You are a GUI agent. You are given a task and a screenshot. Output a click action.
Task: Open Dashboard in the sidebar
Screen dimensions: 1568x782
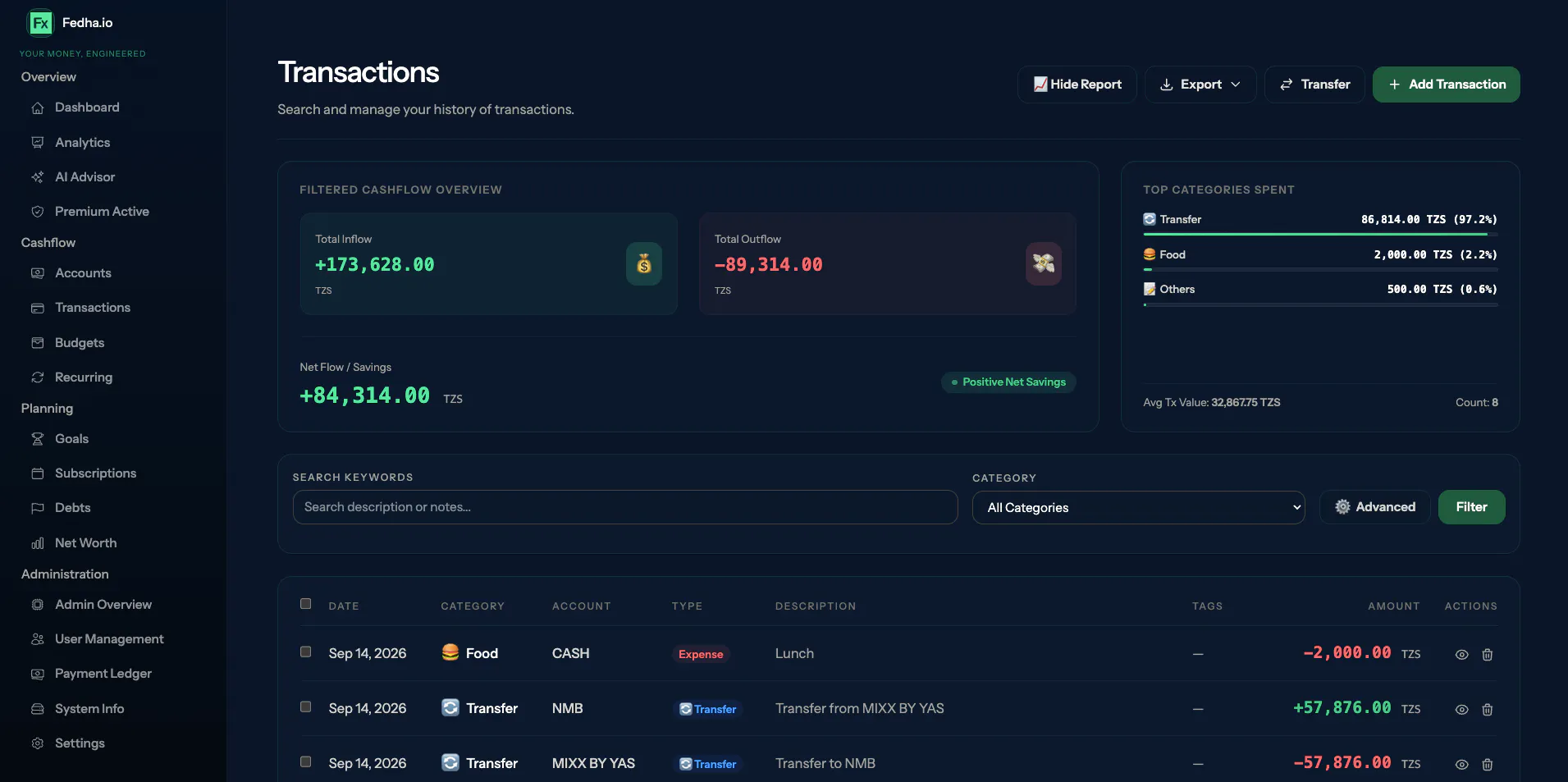87,107
